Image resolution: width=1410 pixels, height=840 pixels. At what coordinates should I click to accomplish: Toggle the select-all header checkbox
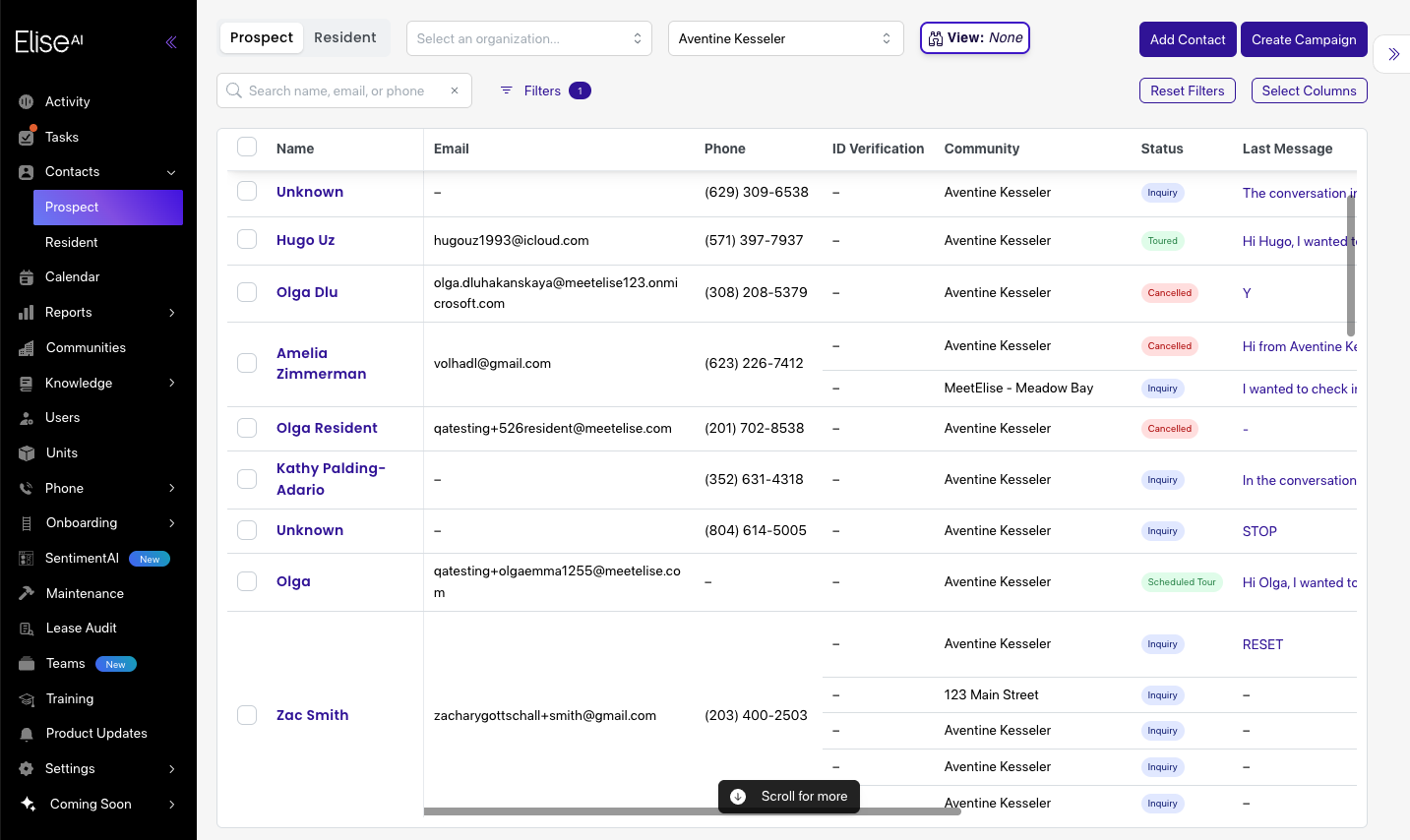click(x=247, y=147)
